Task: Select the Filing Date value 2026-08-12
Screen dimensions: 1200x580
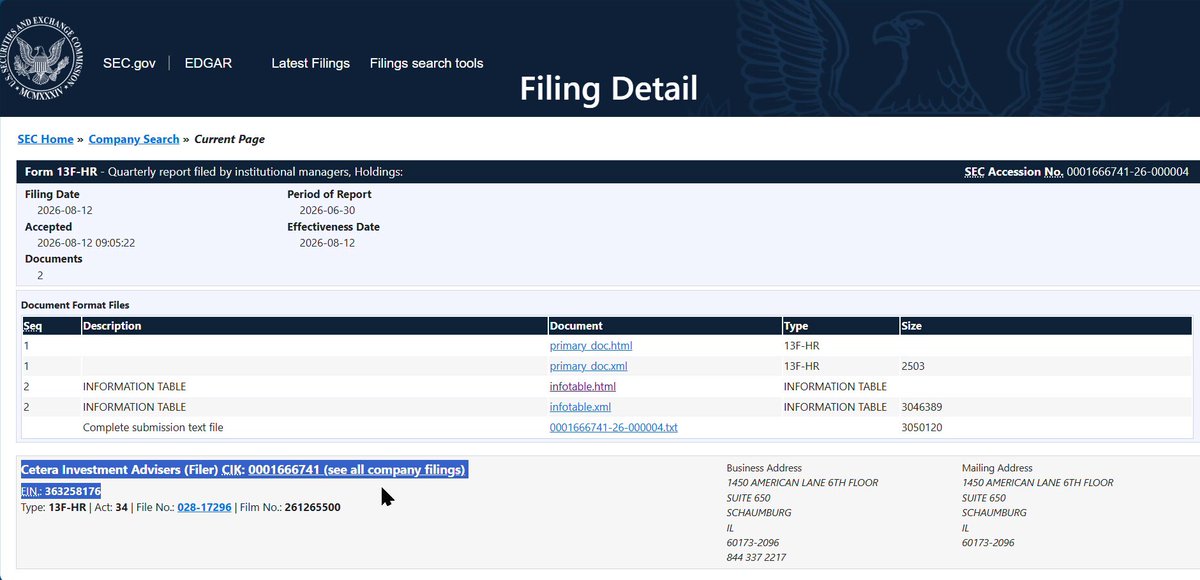Action: pos(66,211)
